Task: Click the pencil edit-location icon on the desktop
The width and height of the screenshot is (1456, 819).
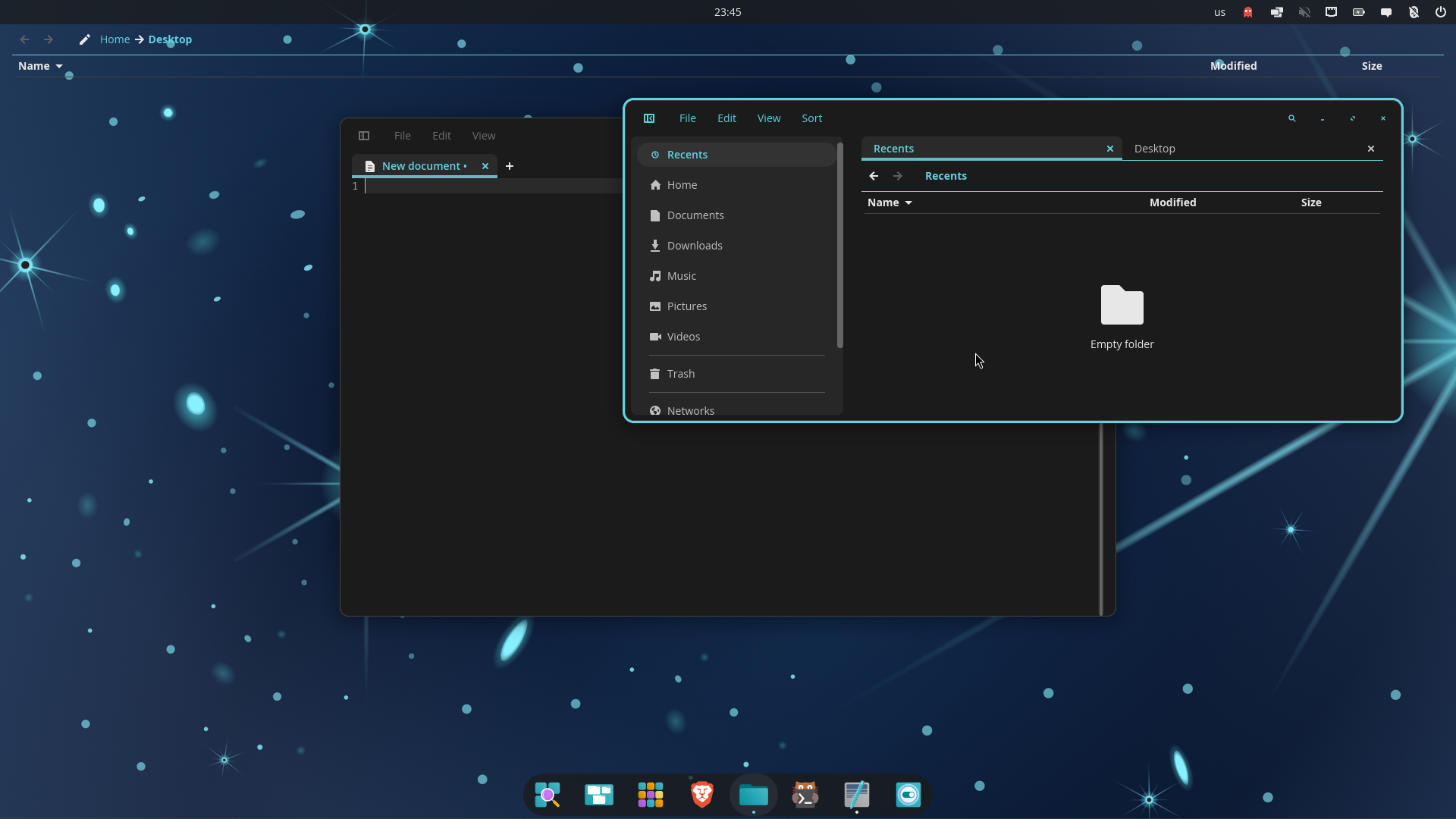Action: tap(85, 39)
